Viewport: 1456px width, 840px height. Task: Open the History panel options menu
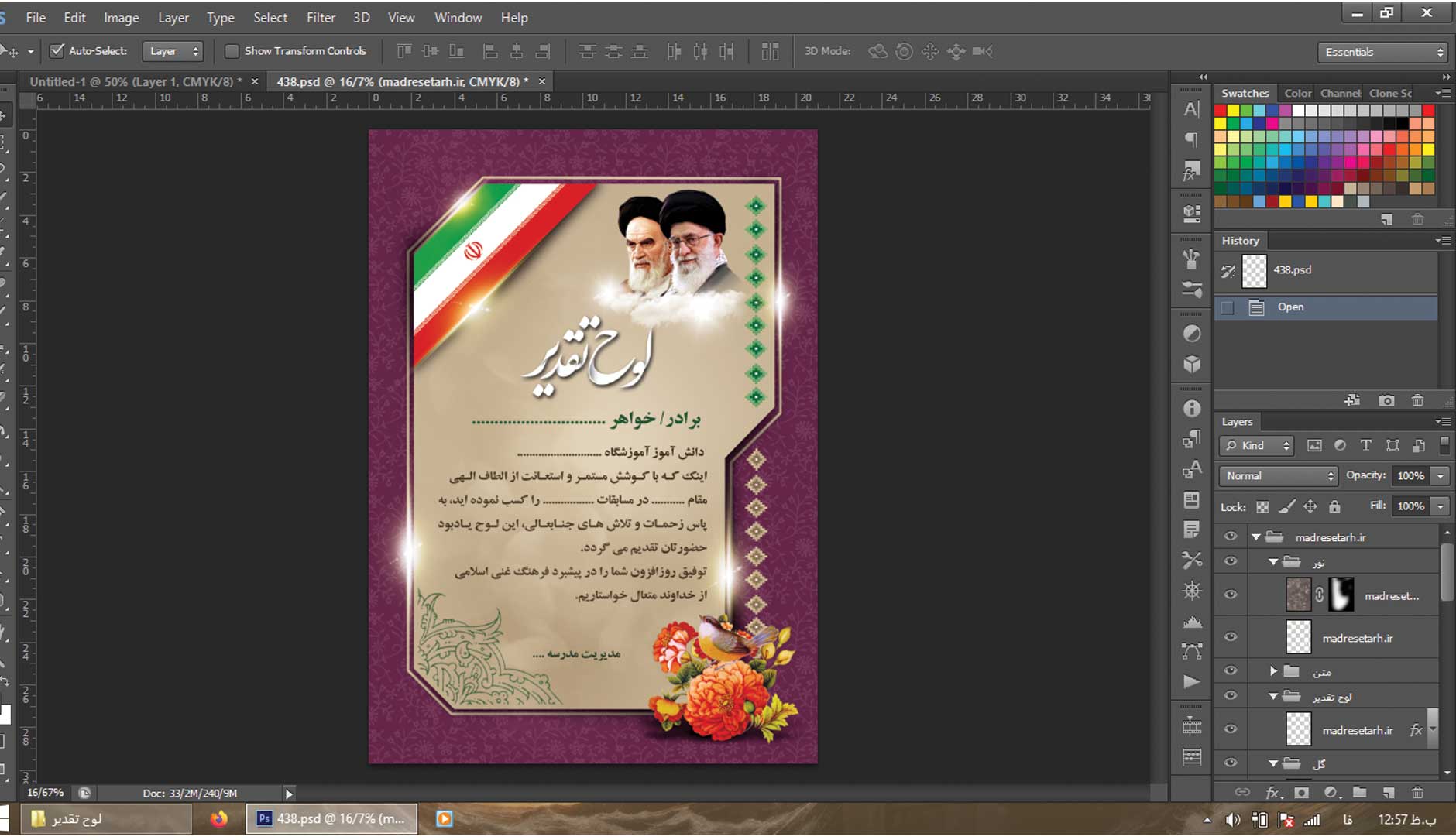point(1444,241)
